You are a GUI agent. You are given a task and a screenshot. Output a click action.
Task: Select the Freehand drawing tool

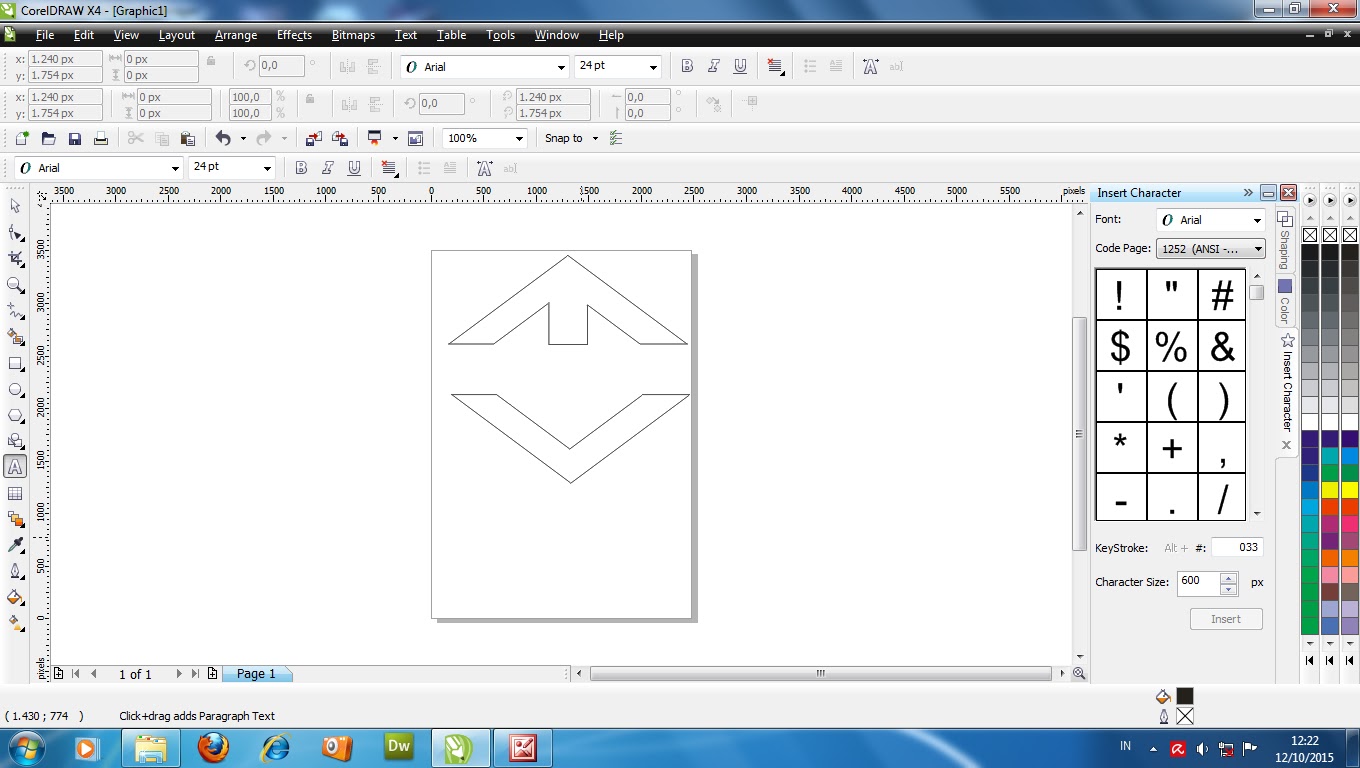pos(15,310)
